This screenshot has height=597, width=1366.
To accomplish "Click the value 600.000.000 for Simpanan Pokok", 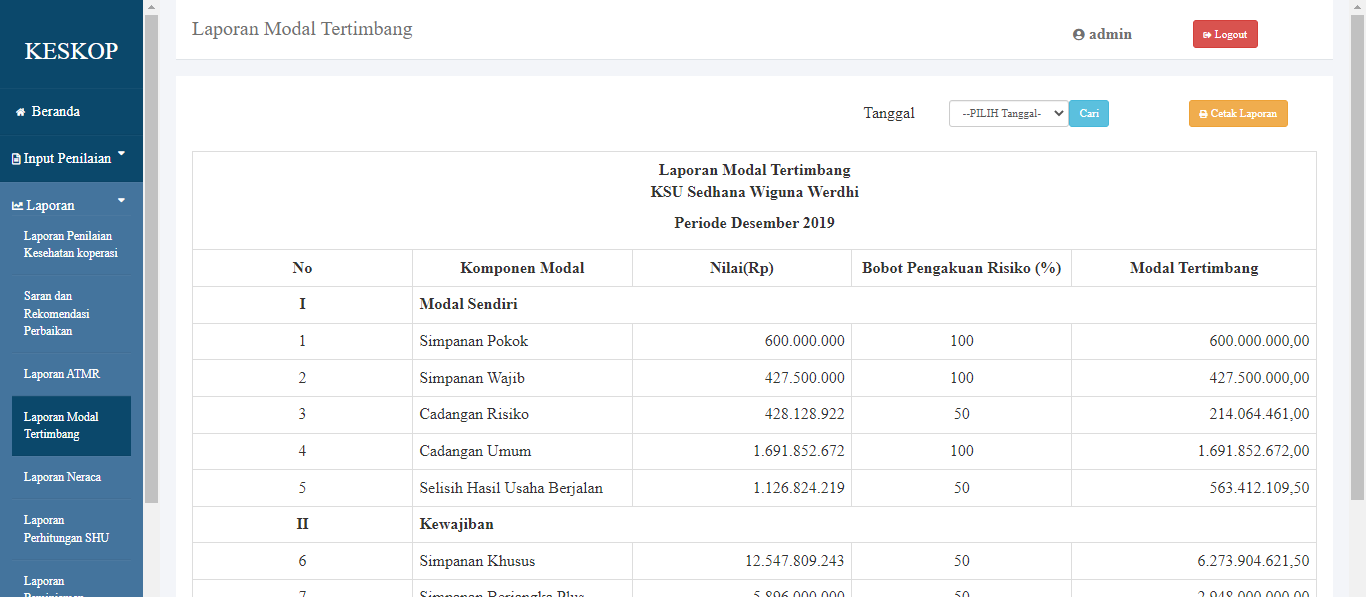I will (805, 341).
